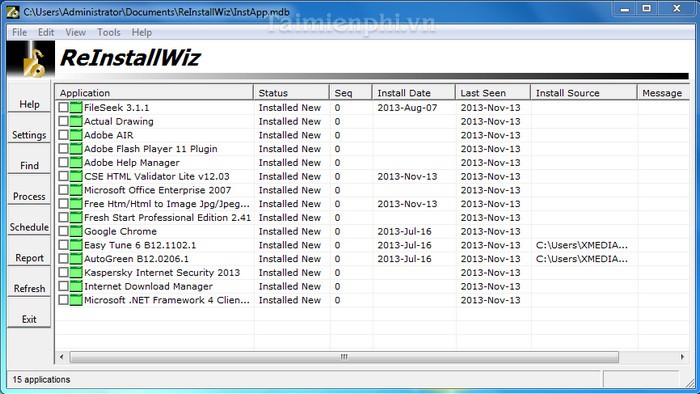Click the Seq column header
700x394 pixels.
(x=351, y=93)
